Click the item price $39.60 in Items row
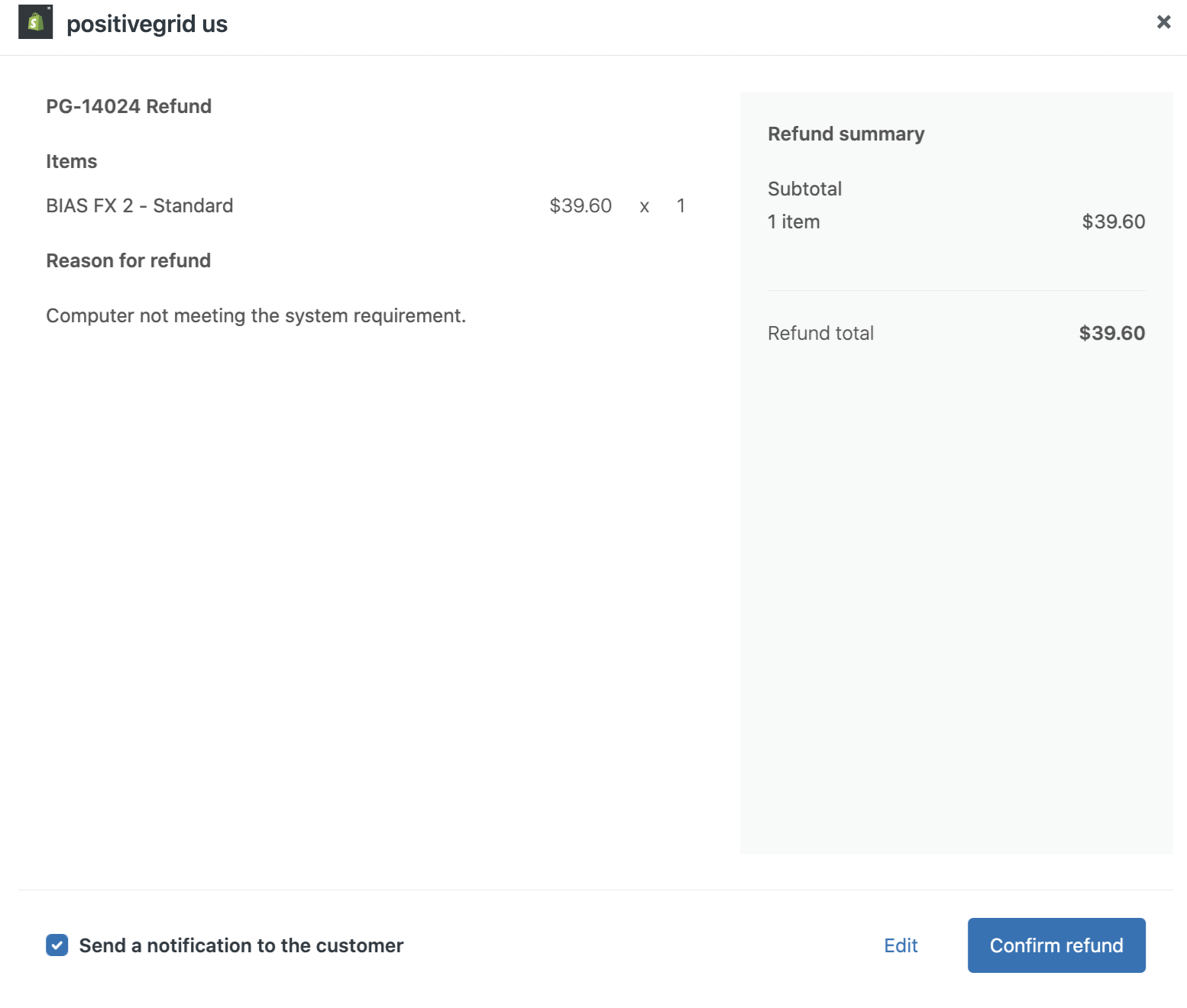 (x=581, y=205)
